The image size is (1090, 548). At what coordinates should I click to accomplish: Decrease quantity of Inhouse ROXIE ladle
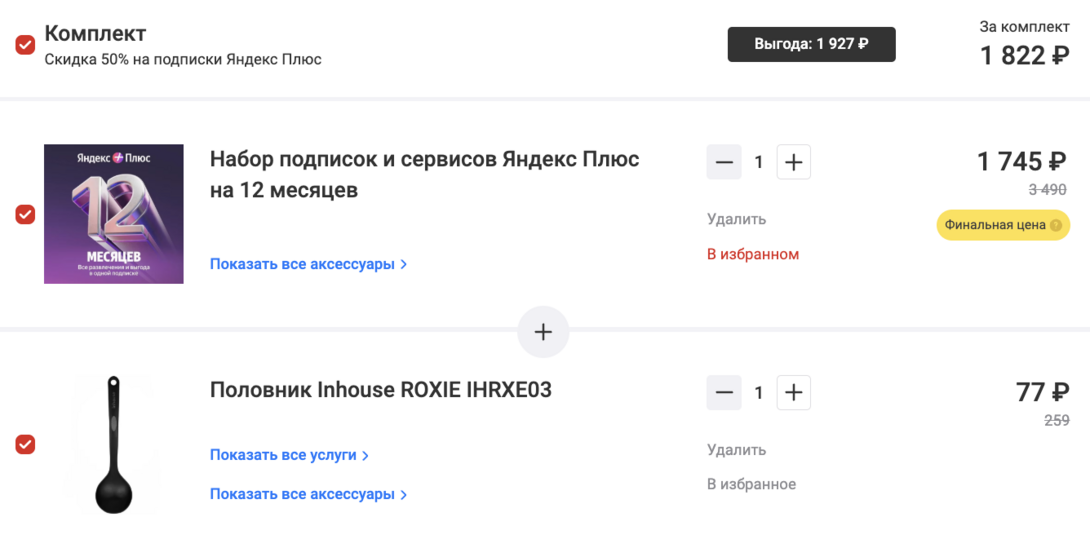pyautogui.click(x=724, y=393)
